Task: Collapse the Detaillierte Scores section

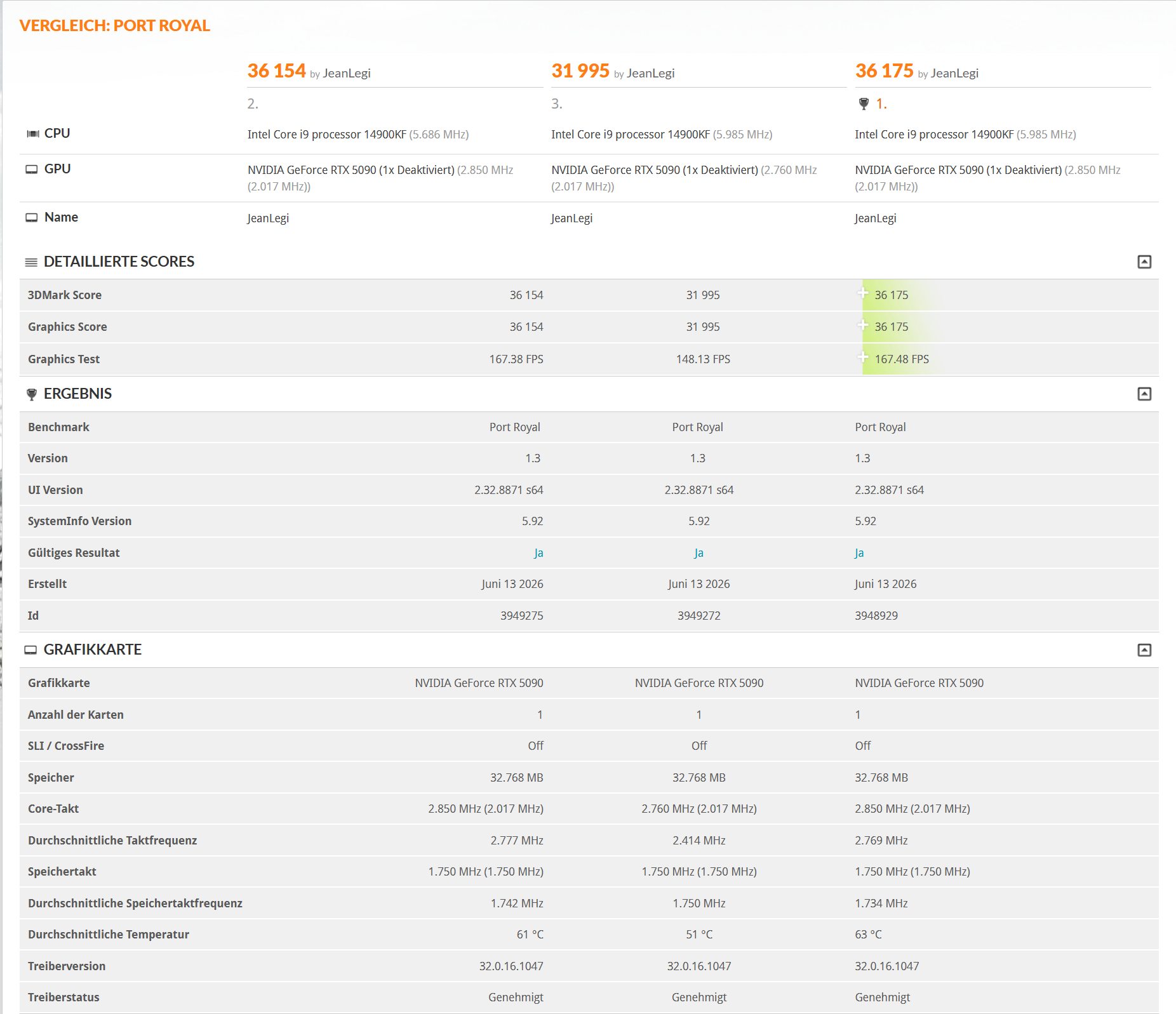Action: click(x=1144, y=262)
